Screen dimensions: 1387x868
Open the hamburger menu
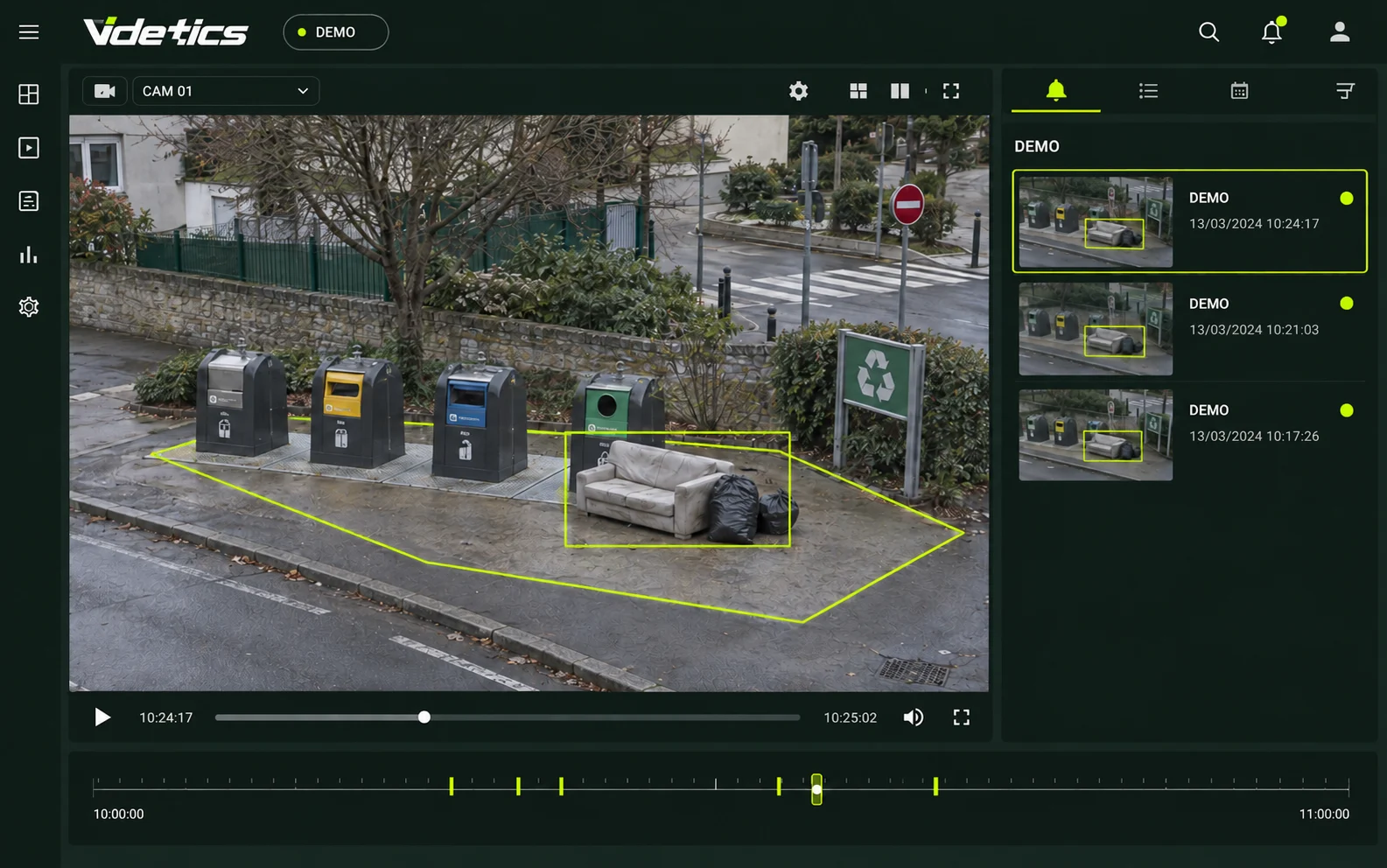(x=29, y=32)
